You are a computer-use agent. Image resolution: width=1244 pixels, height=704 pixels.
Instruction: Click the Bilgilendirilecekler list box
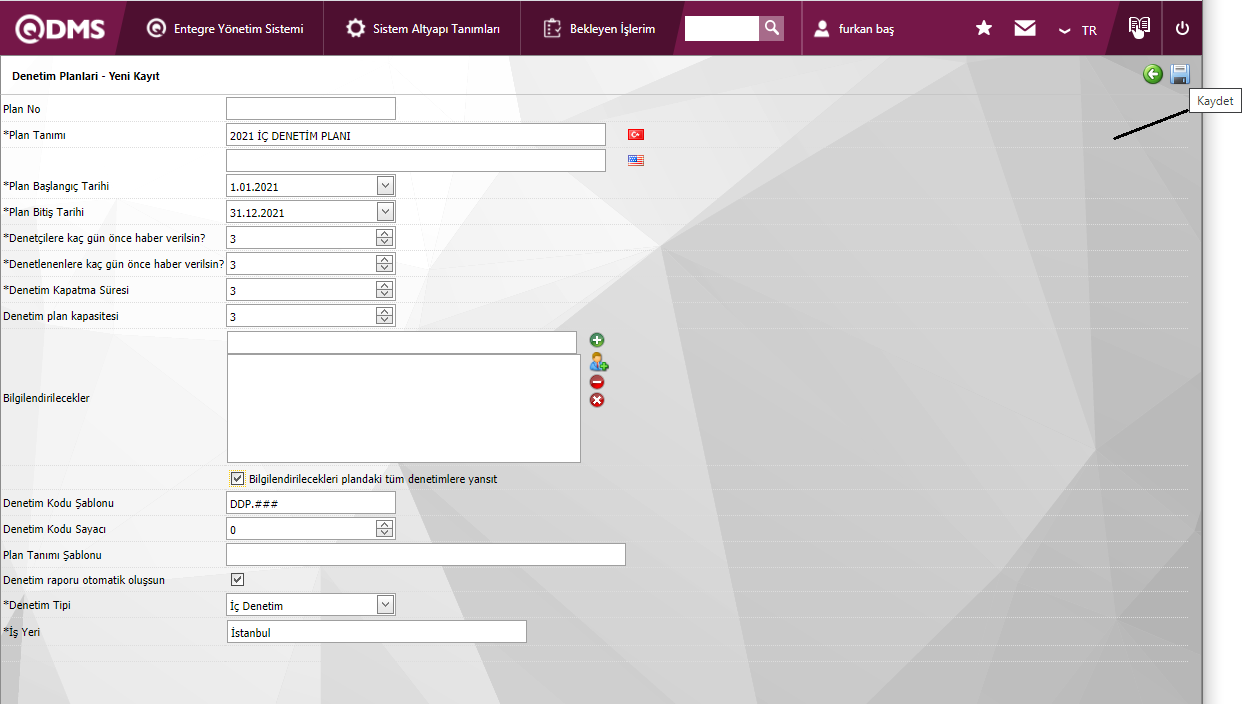[x=404, y=408]
